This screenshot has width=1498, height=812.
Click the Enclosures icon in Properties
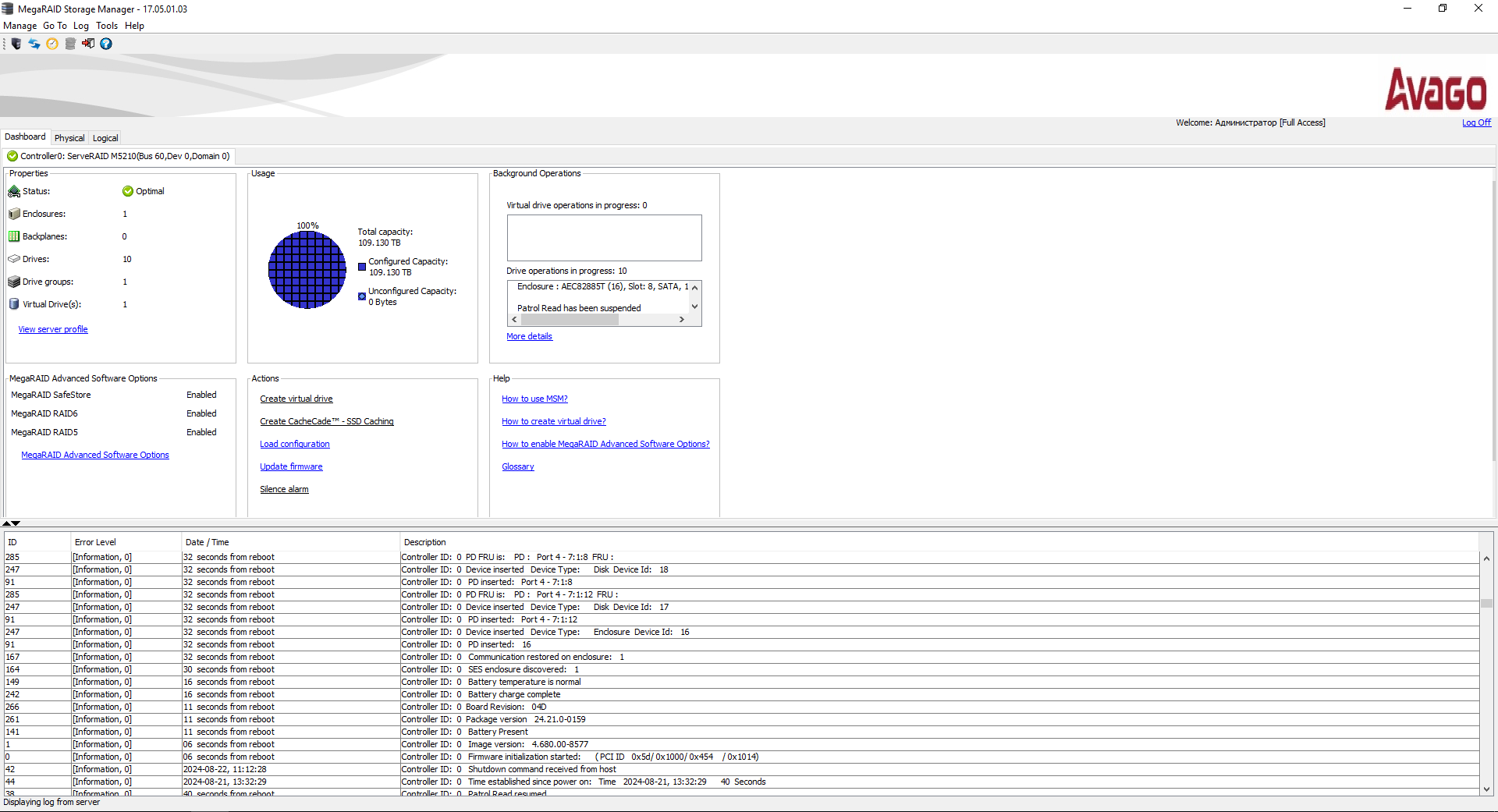pyautogui.click(x=14, y=214)
